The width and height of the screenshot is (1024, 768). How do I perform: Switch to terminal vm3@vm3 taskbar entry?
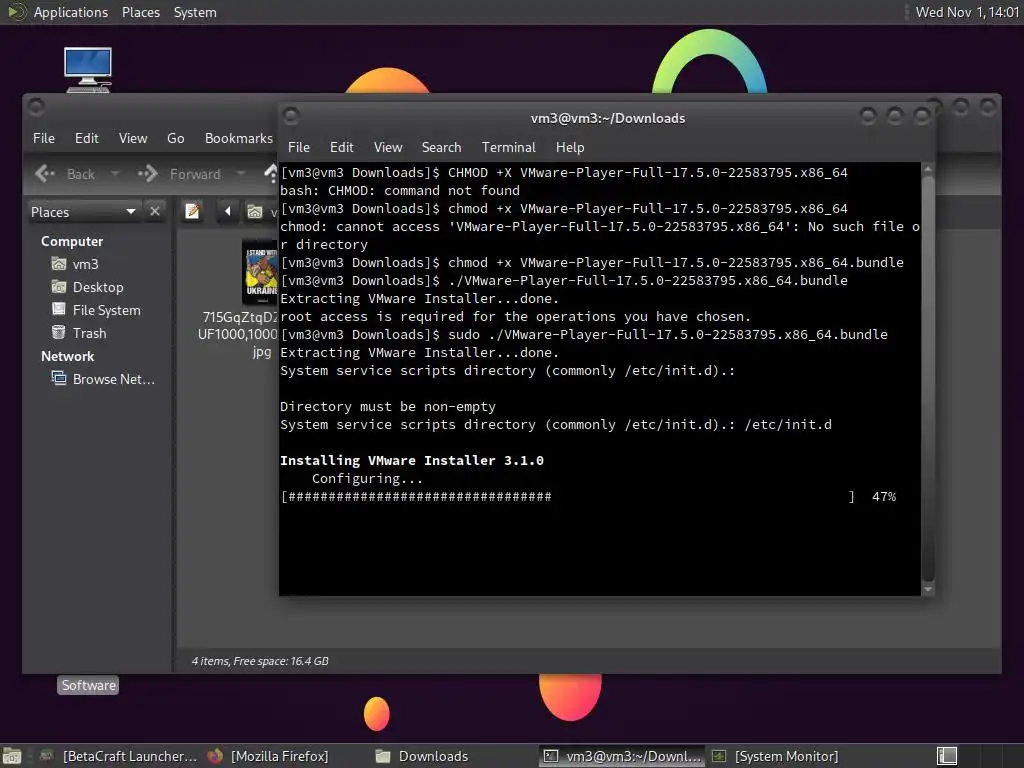pyautogui.click(x=622, y=756)
